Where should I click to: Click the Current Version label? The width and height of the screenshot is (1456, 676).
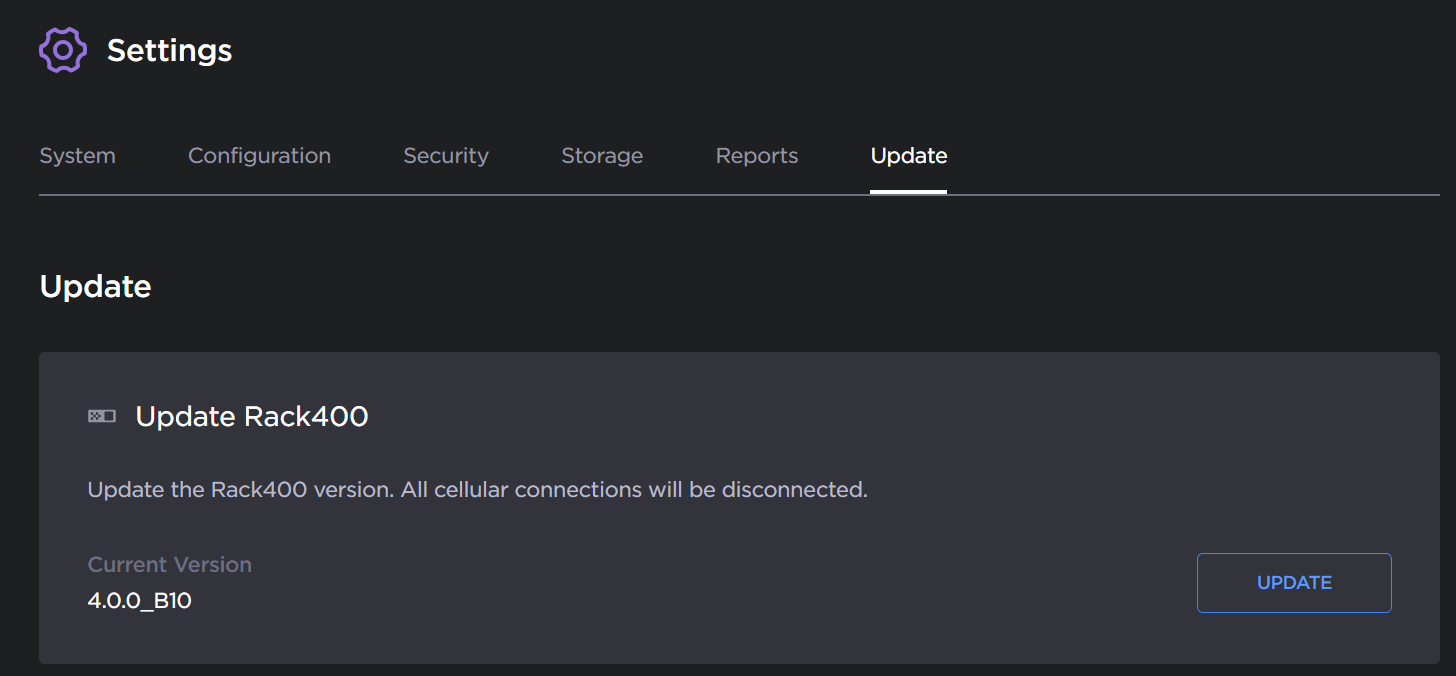(x=169, y=564)
